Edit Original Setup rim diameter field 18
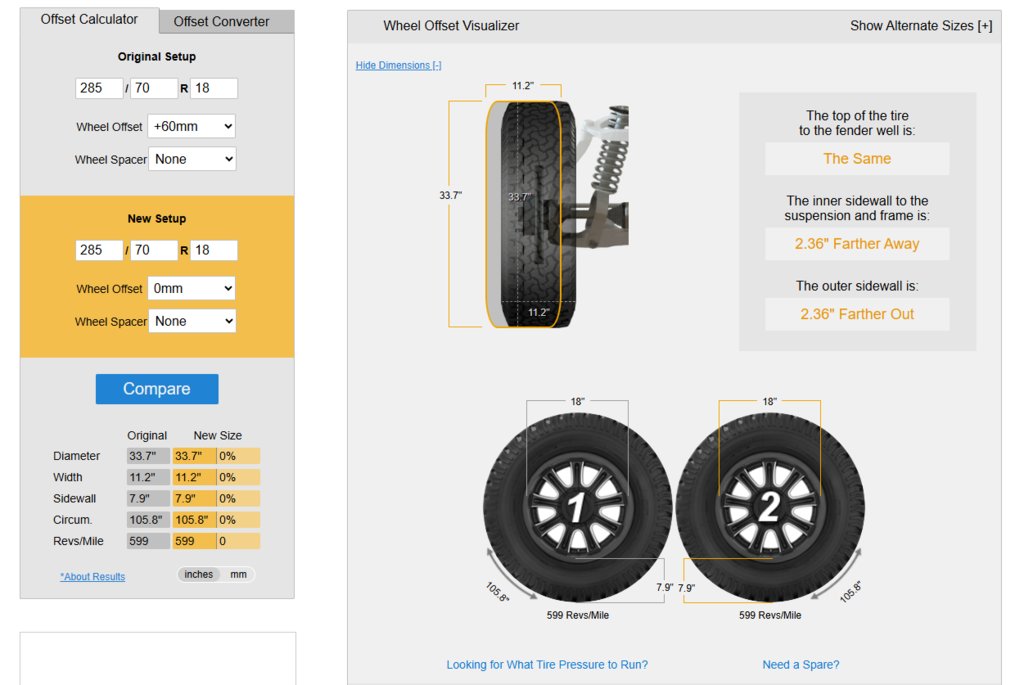 coord(214,88)
